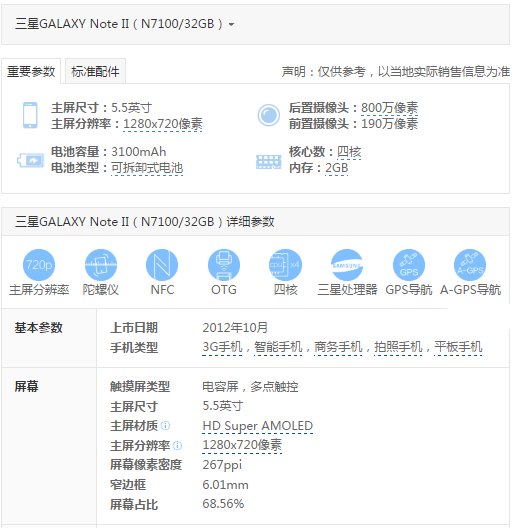
Task: Click the camera lens icon
Action: point(268,115)
